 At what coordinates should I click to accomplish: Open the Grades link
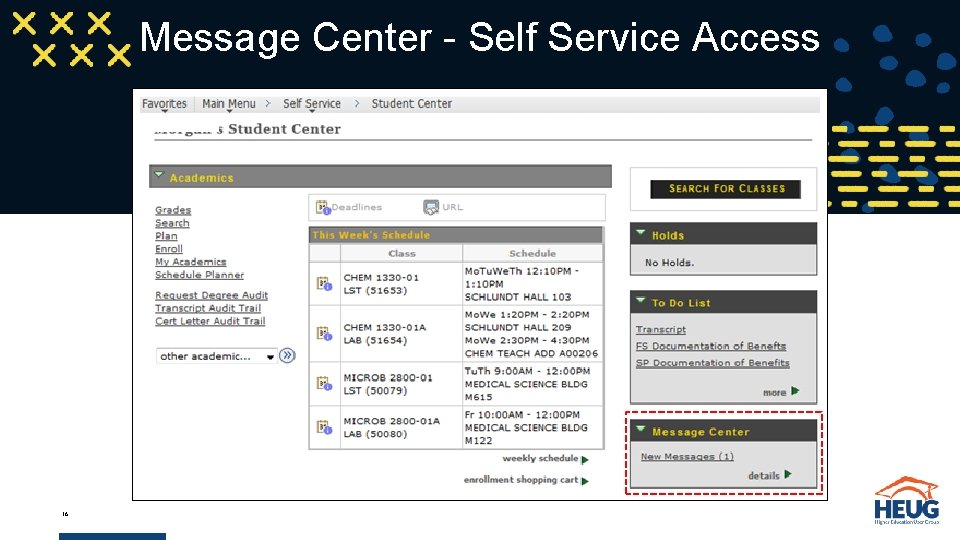pyautogui.click(x=173, y=210)
